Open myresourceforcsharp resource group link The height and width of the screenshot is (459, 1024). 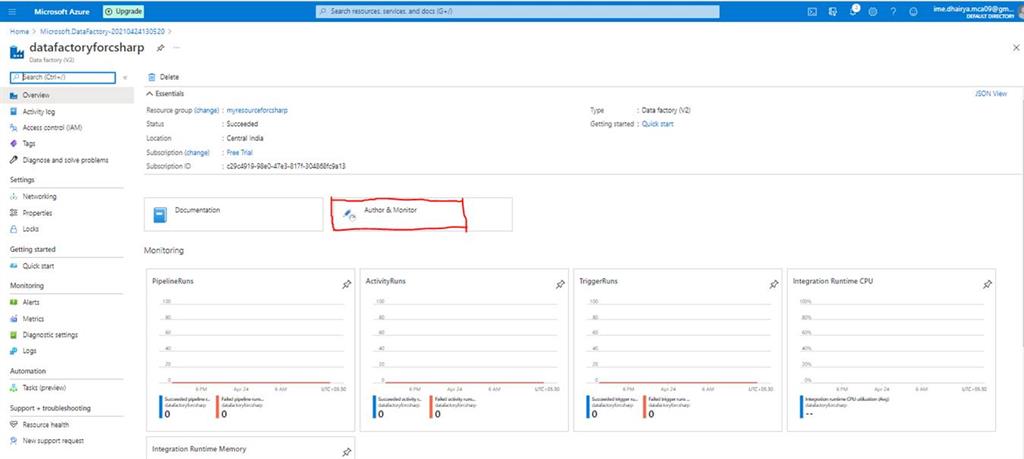[257, 110]
